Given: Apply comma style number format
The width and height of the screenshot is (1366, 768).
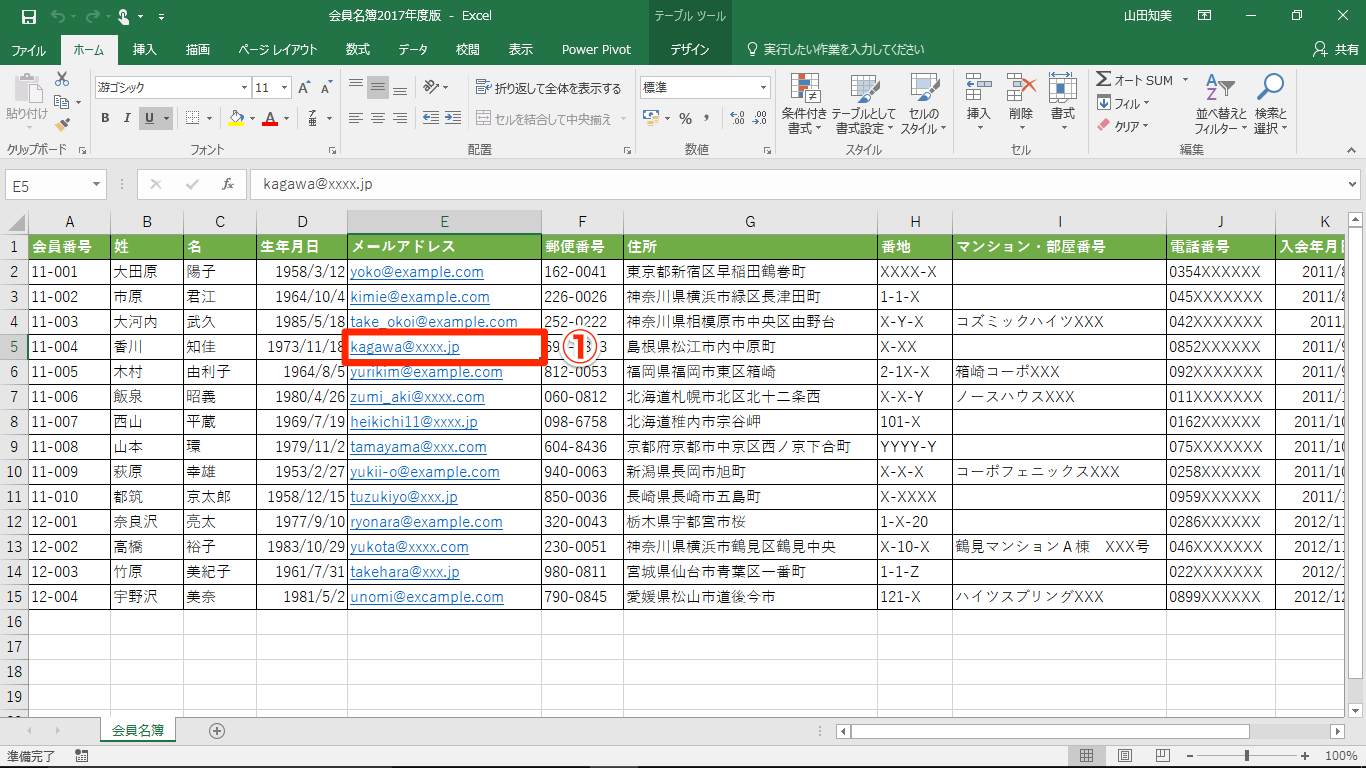Looking at the screenshot, I should (709, 118).
